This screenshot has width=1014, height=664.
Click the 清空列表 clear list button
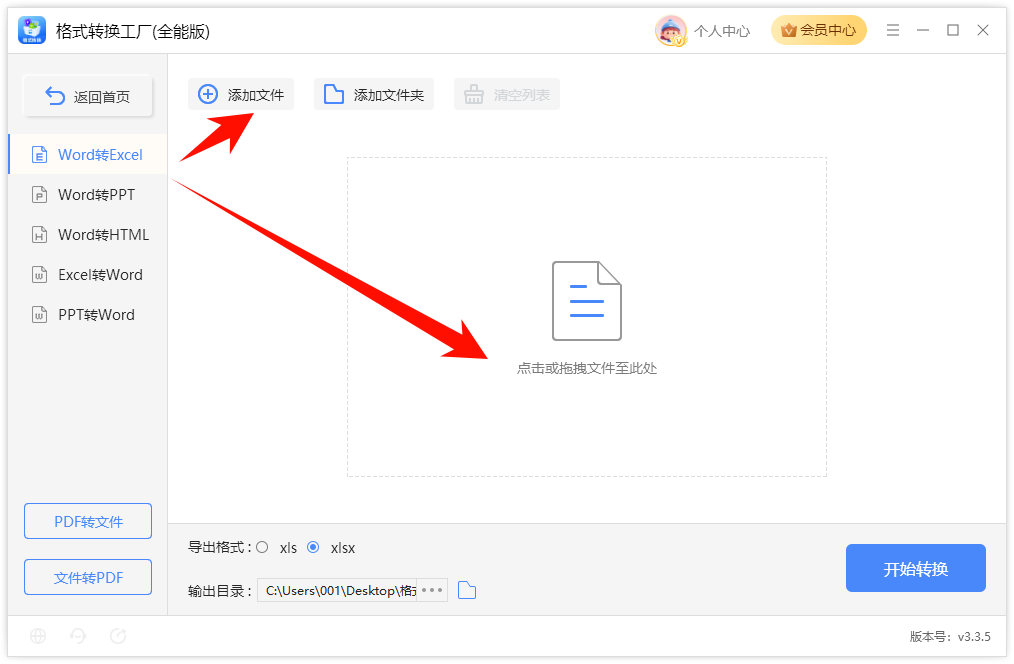[x=507, y=94]
